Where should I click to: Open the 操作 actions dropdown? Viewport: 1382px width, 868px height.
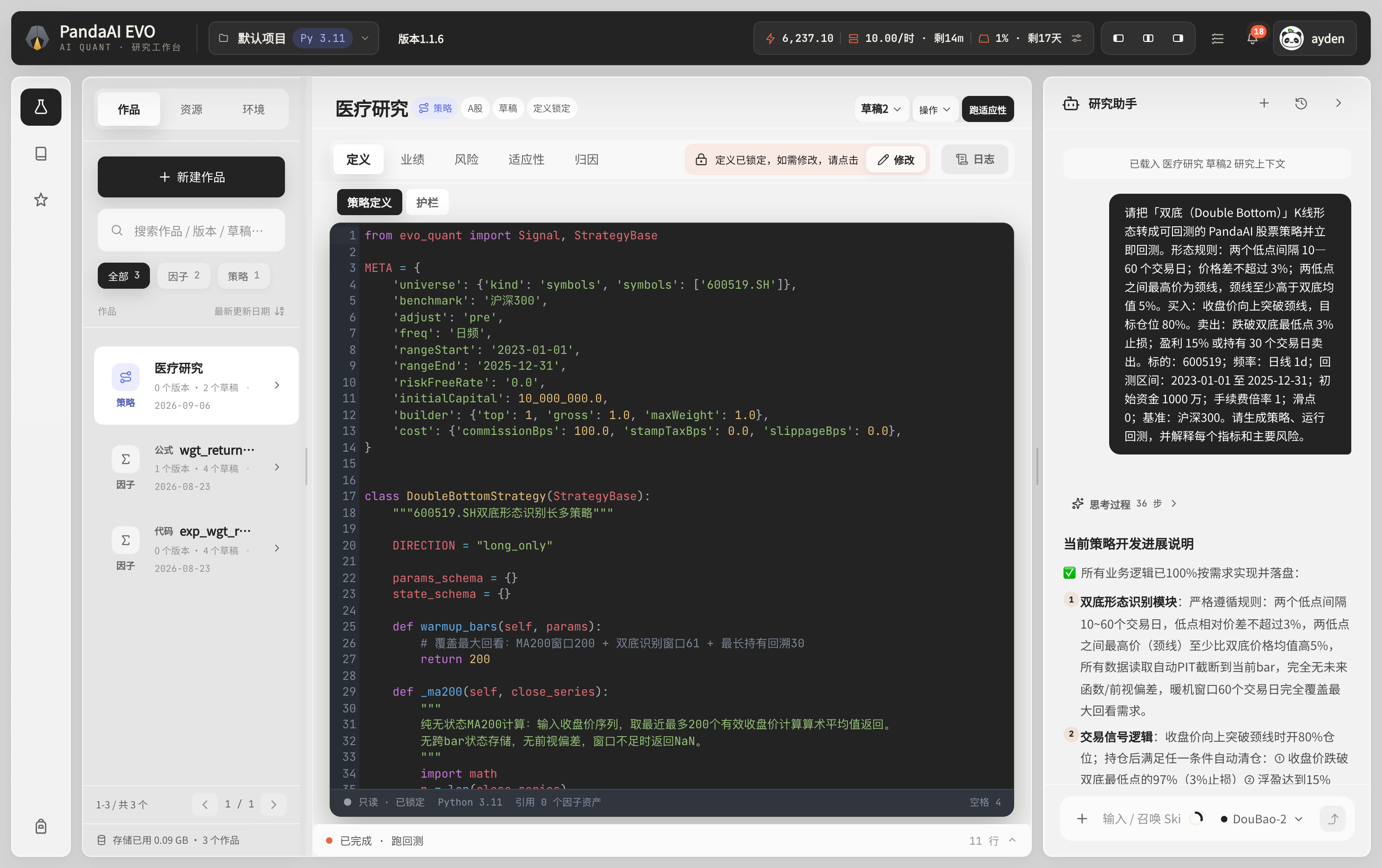point(935,109)
